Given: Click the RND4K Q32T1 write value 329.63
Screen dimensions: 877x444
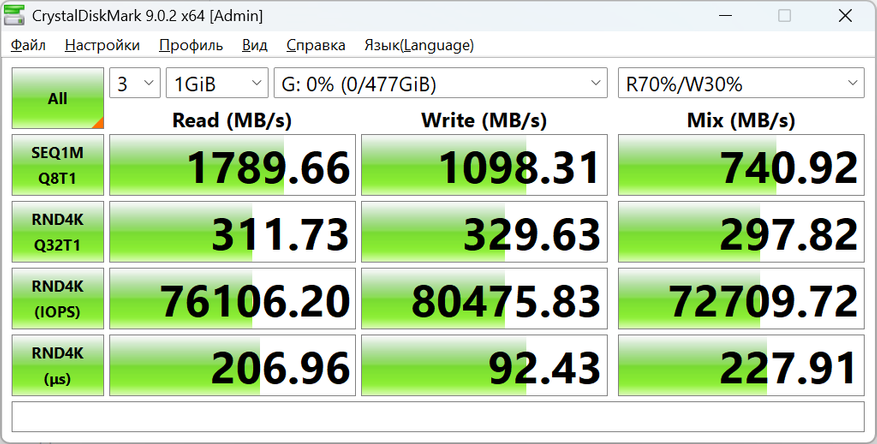Looking at the screenshot, I should 484,232.
